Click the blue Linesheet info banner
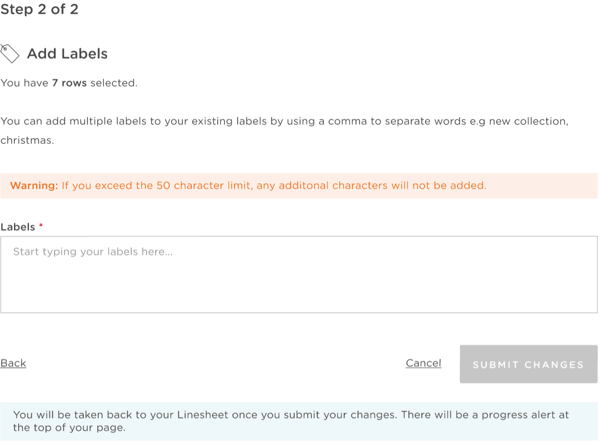Screen dimensions: 600x442 pyautogui.click(x=299, y=421)
